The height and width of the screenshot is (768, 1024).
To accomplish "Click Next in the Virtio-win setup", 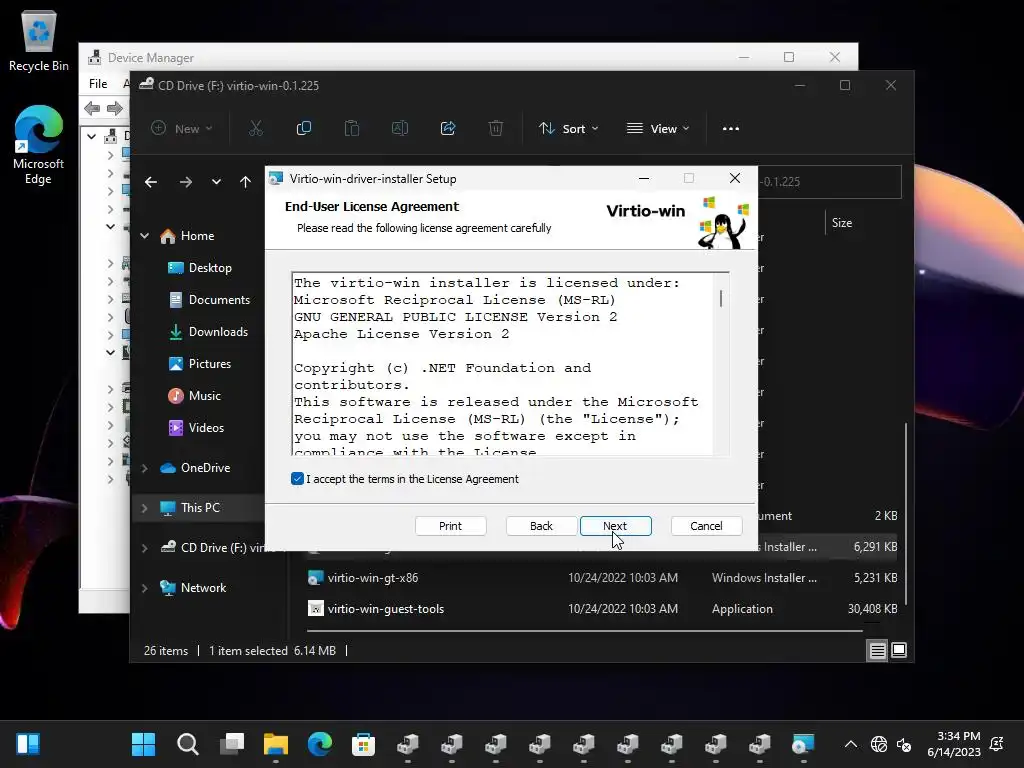I will click(x=615, y=526).
